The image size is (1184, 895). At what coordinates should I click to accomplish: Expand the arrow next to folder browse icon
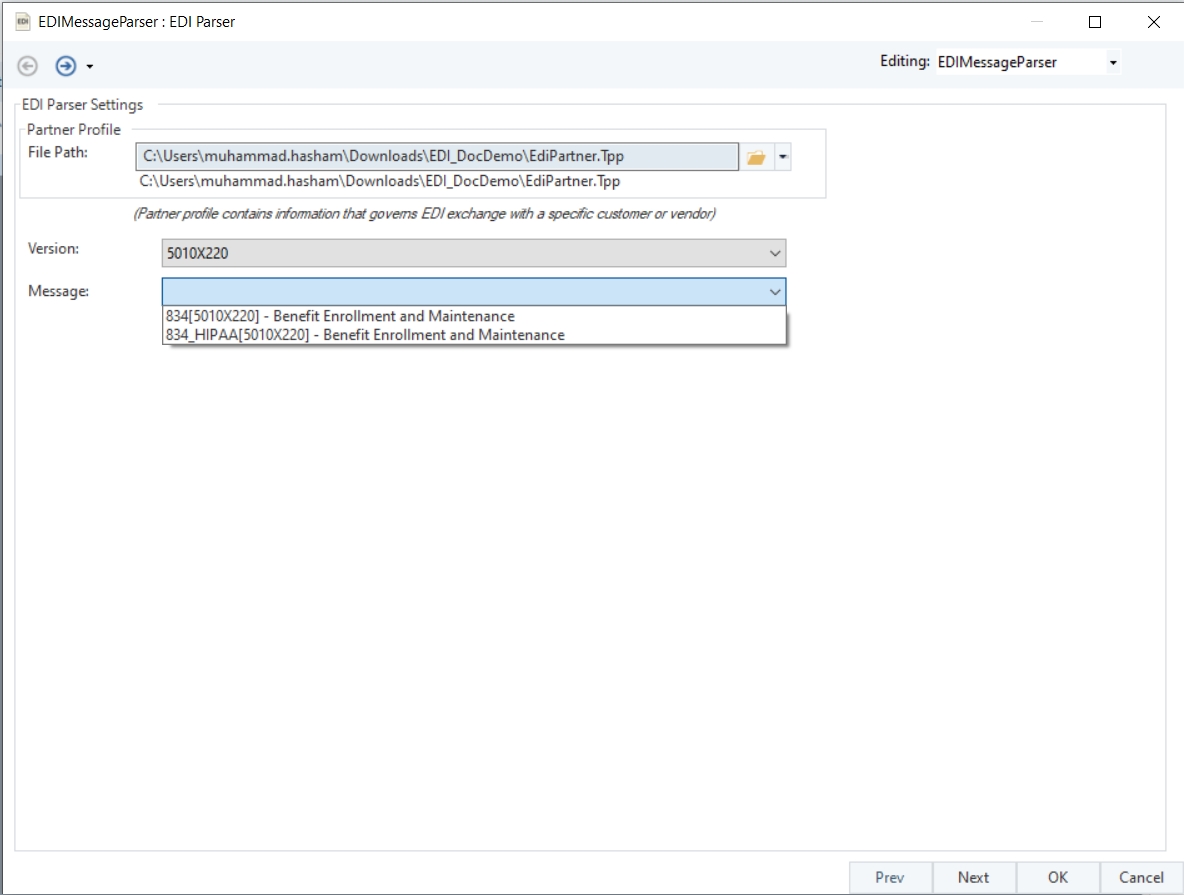(x=783, y=157)
